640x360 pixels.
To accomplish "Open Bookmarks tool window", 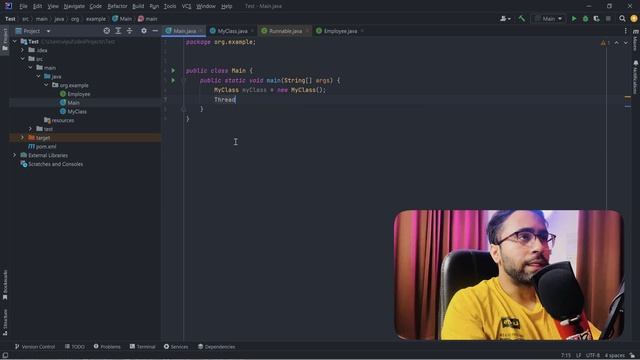I will point(5,285).
